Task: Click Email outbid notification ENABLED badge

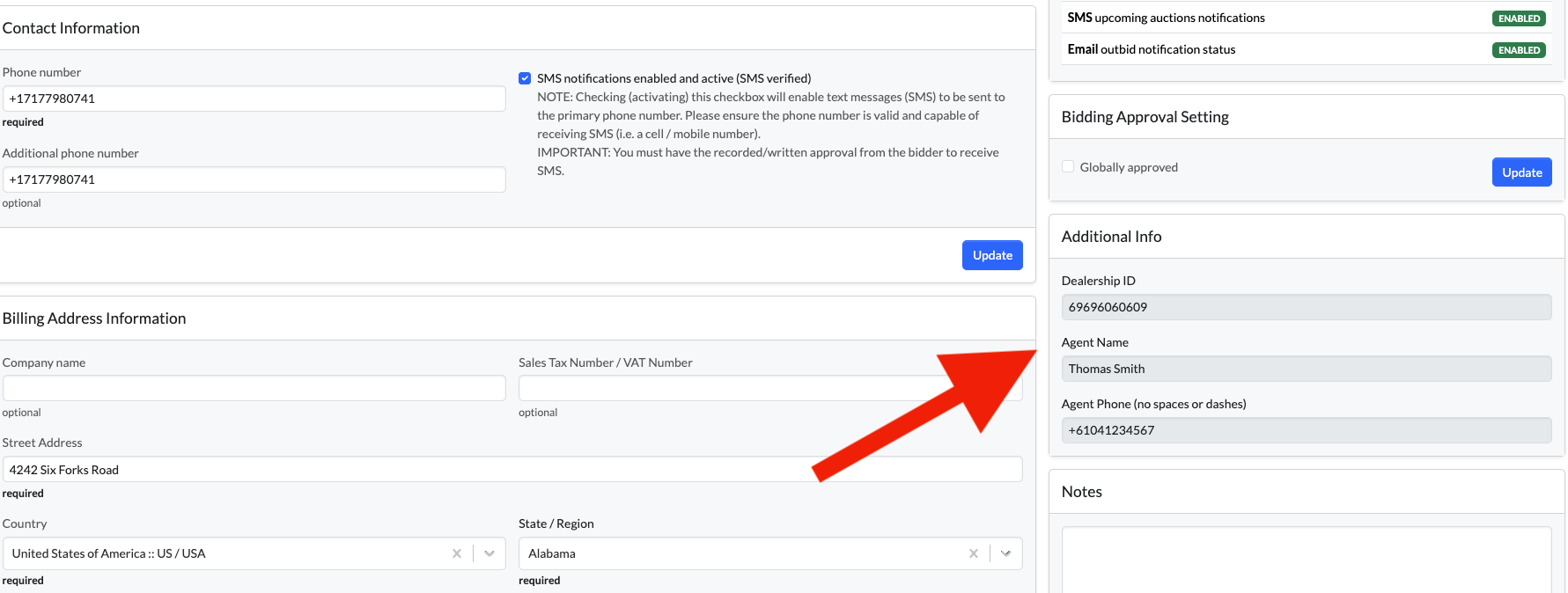Action: click(x=1519, y=50)
